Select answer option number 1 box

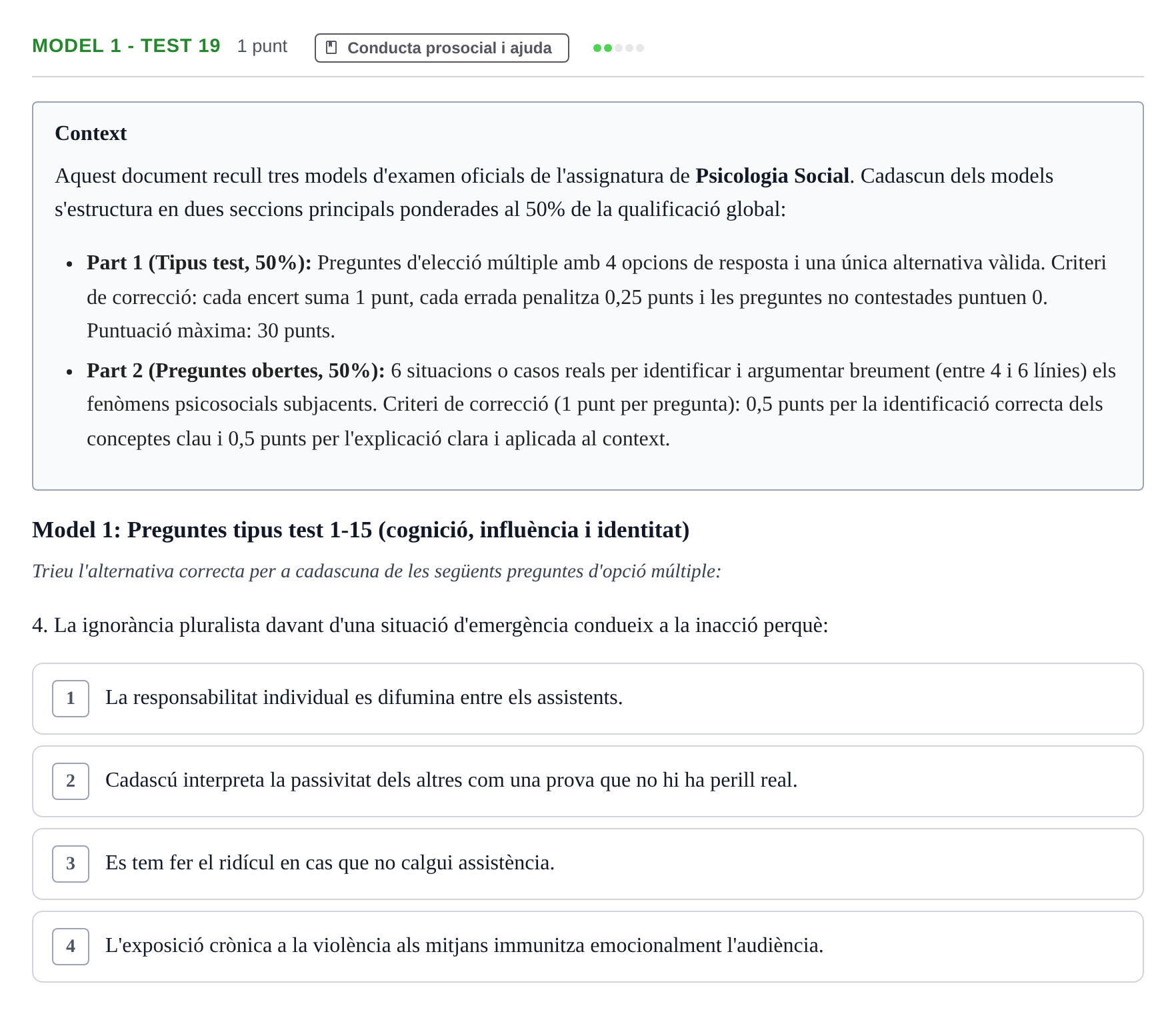(71, 699)
